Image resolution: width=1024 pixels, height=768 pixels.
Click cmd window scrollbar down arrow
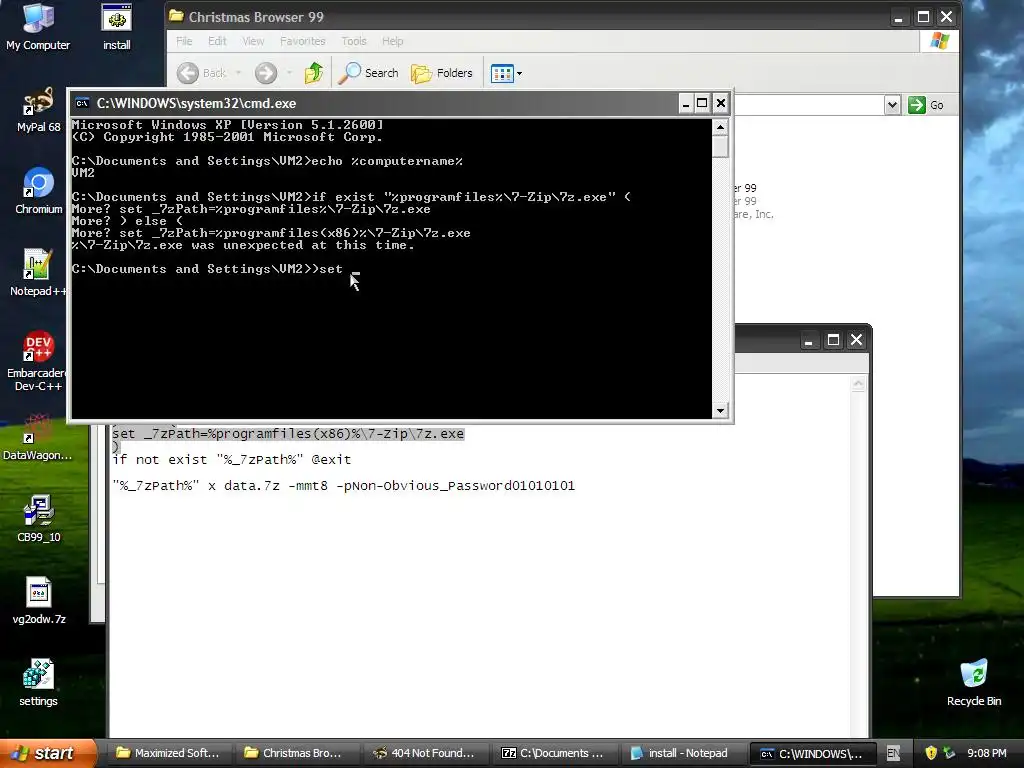coord(720,411)
